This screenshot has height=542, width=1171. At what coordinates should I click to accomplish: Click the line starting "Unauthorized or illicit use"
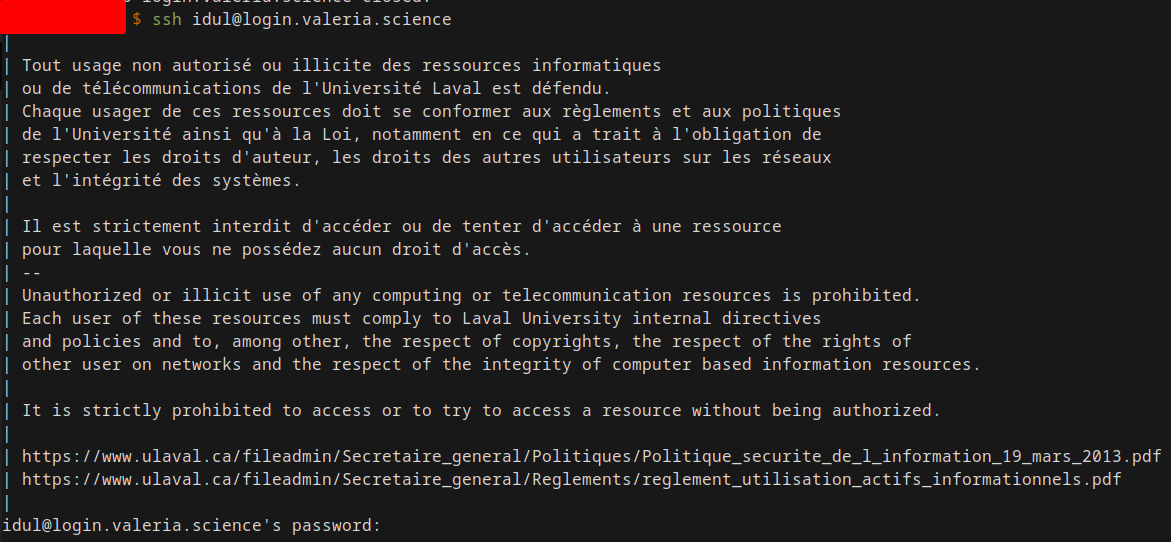[470, 295]
